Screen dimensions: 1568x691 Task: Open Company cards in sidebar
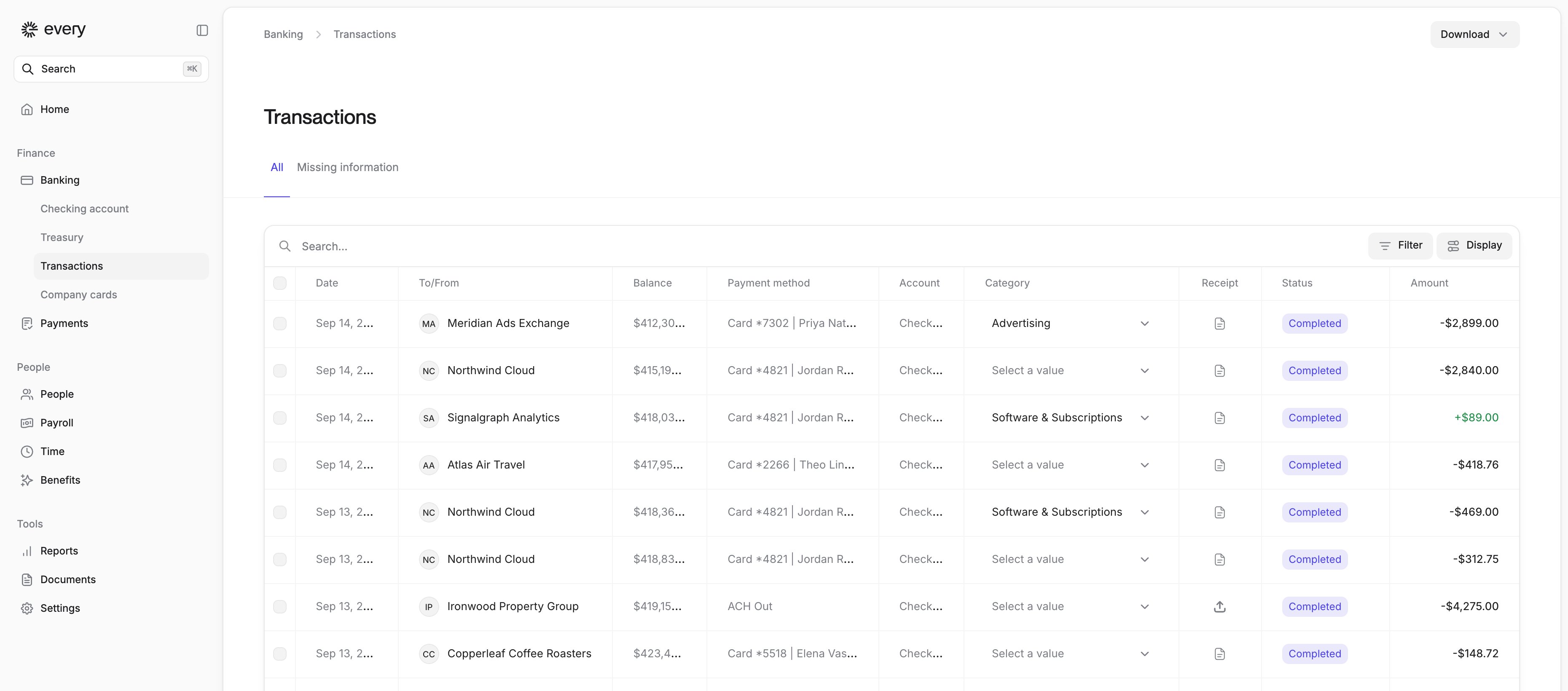coord(121,295)
